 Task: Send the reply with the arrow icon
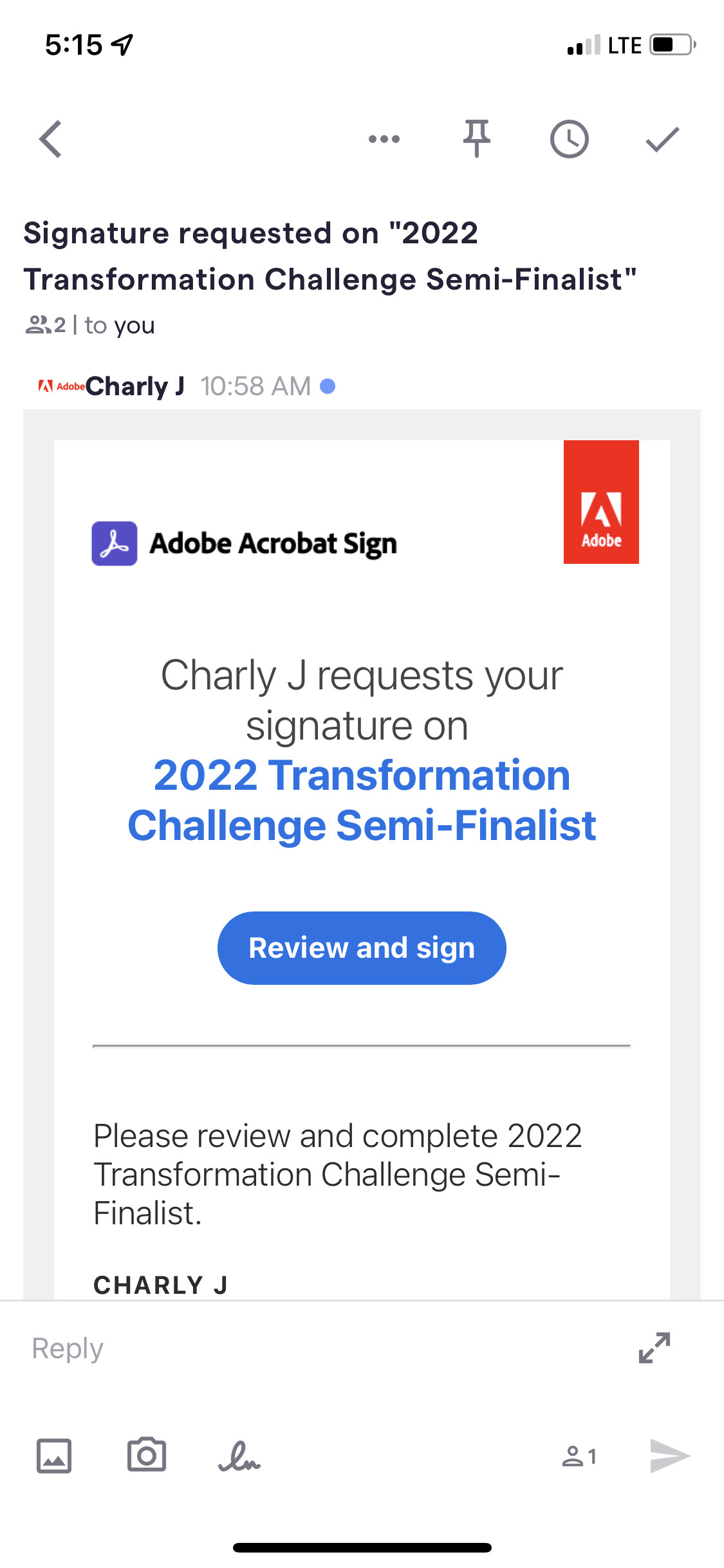tap(669, 1456)
